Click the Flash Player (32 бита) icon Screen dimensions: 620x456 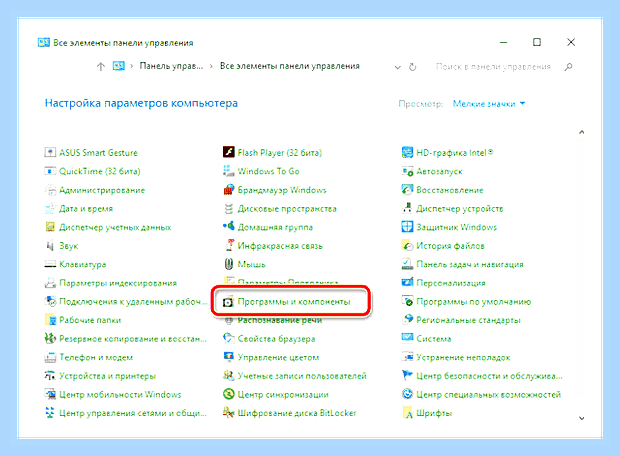click(229, 152)
